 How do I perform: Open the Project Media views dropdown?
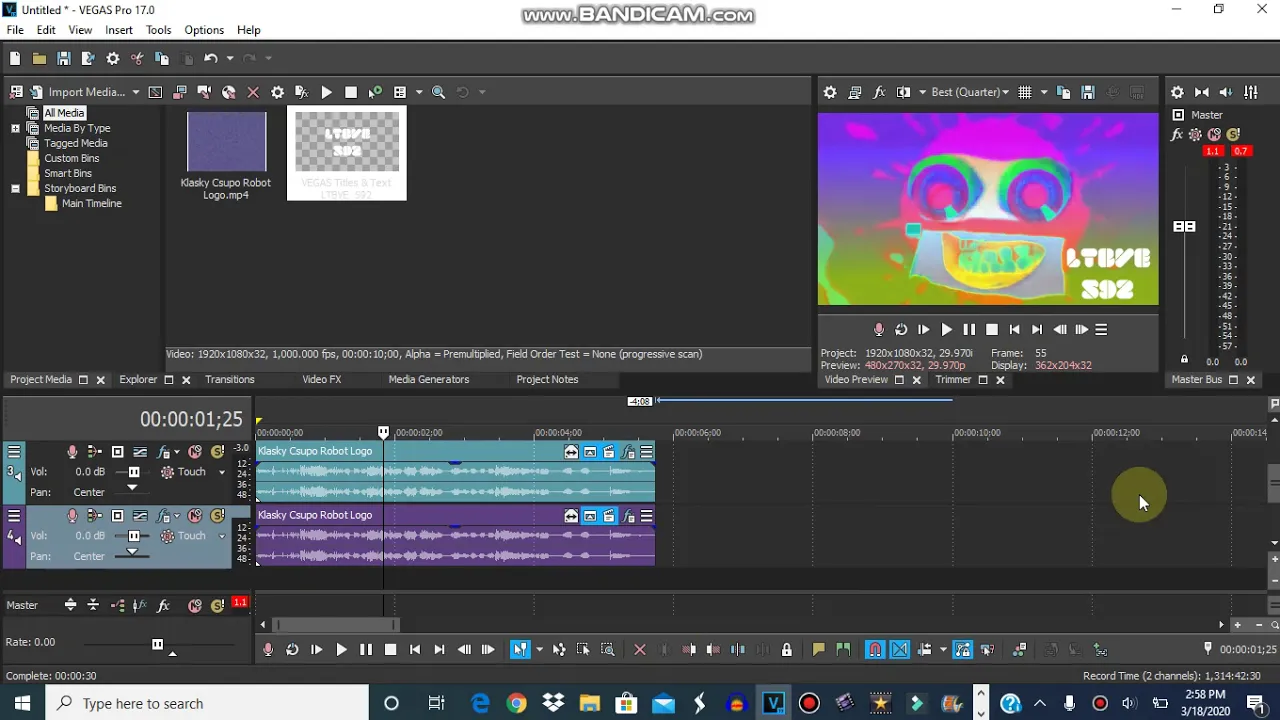(x=419, y=92)
